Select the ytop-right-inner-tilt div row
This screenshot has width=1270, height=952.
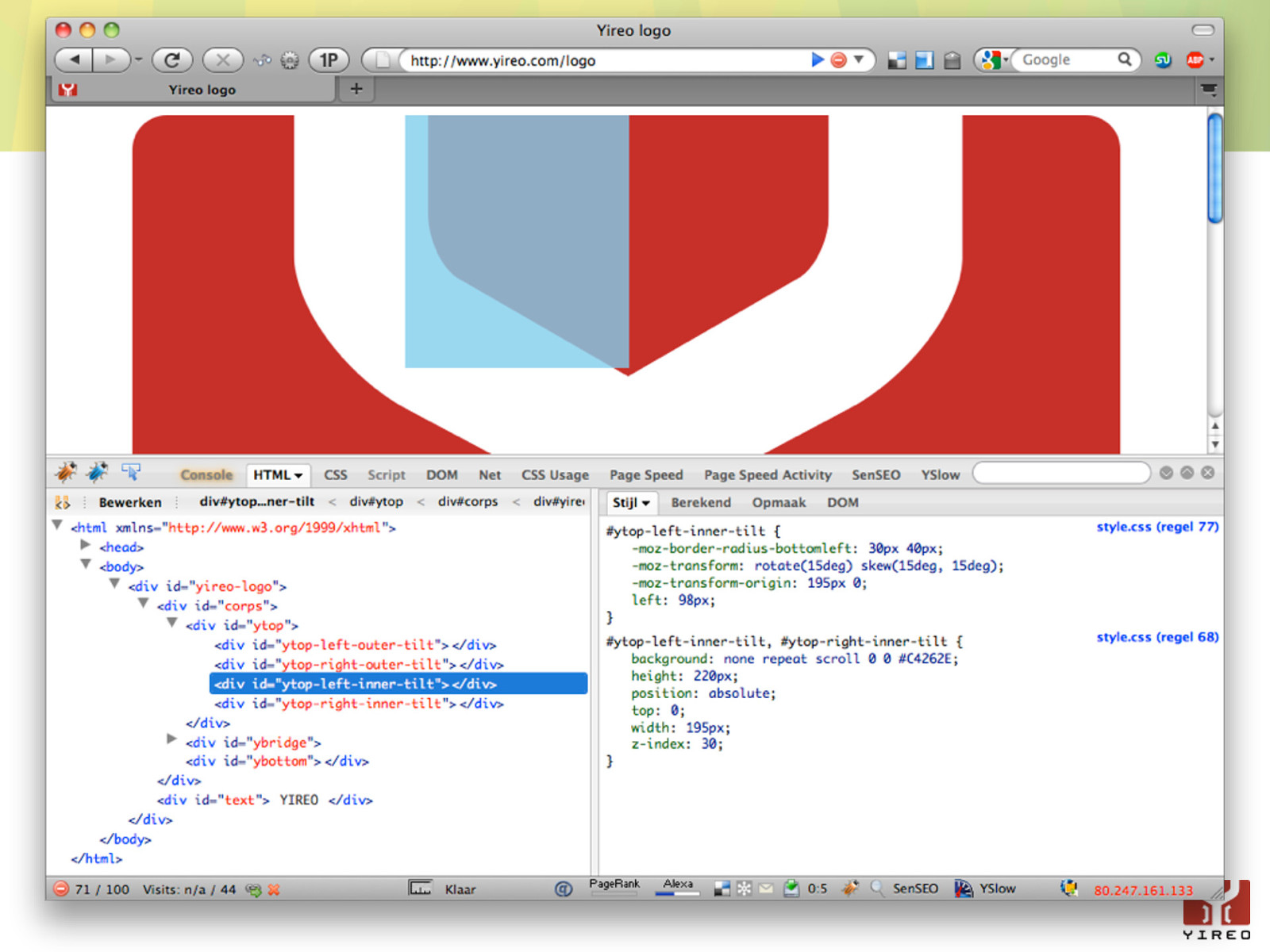tap(359, 704)
